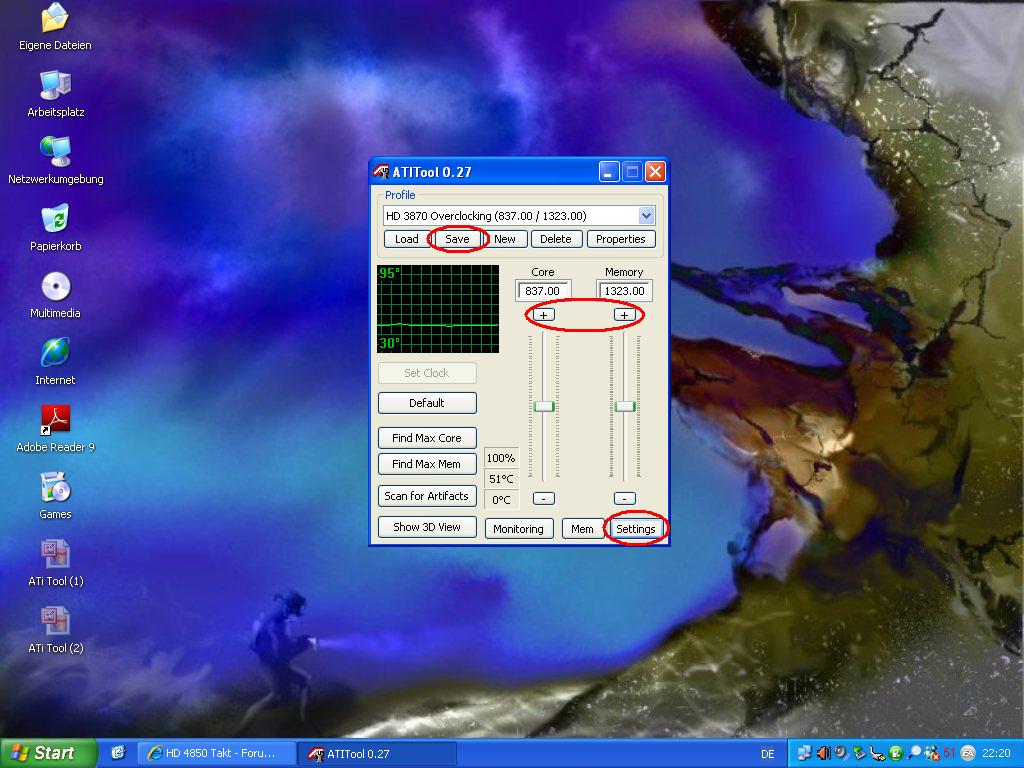1024x768 pixels.
Task: Click Find Max Core button
Action: 427,438
